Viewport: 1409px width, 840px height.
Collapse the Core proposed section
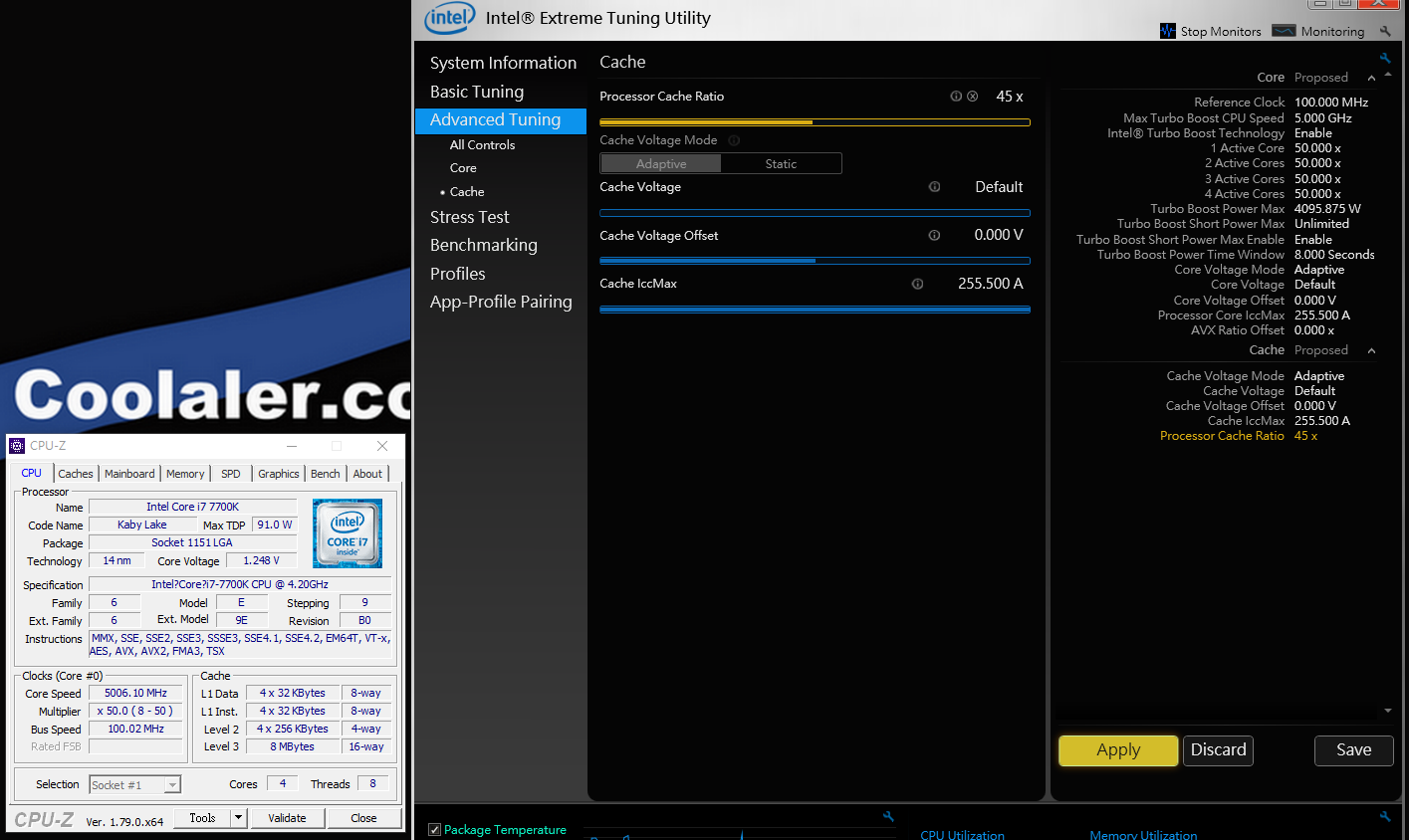pos(1371,78)
